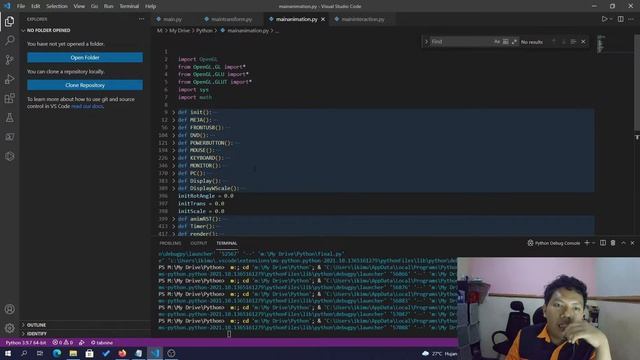Close the terminal panel
This screenshot has width=640, height=360.
click(x=633, y=243)
